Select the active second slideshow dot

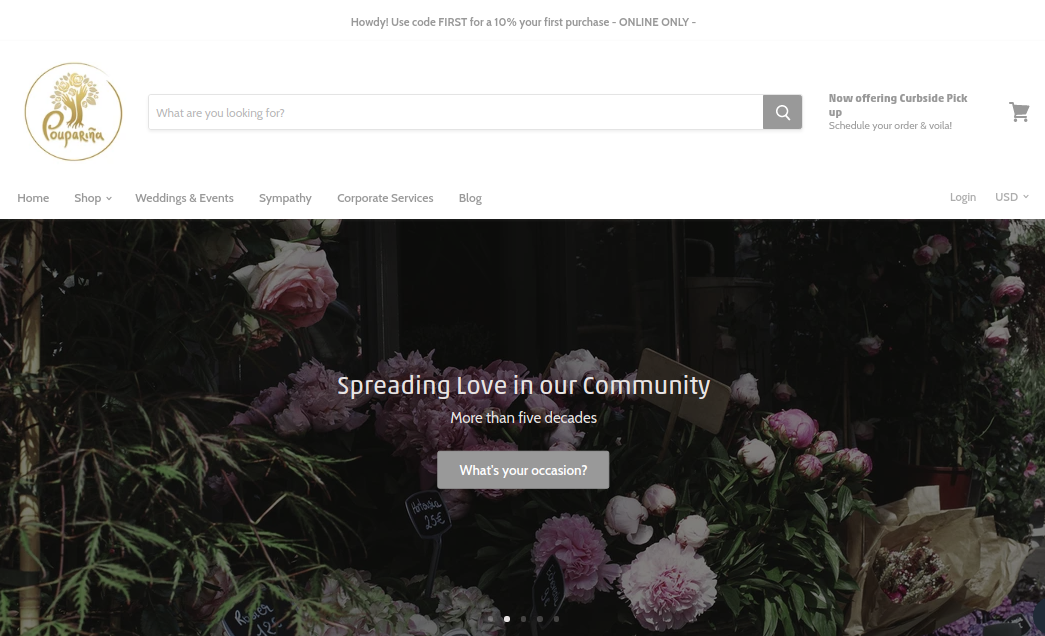(x=507, y=619)
